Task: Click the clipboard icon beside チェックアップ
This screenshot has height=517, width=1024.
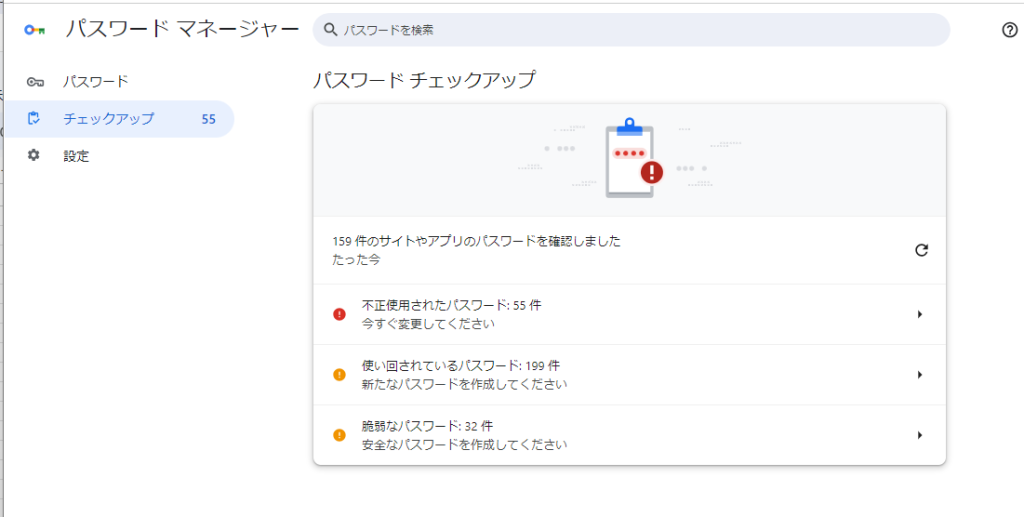Action: click(x=35, y=119)
